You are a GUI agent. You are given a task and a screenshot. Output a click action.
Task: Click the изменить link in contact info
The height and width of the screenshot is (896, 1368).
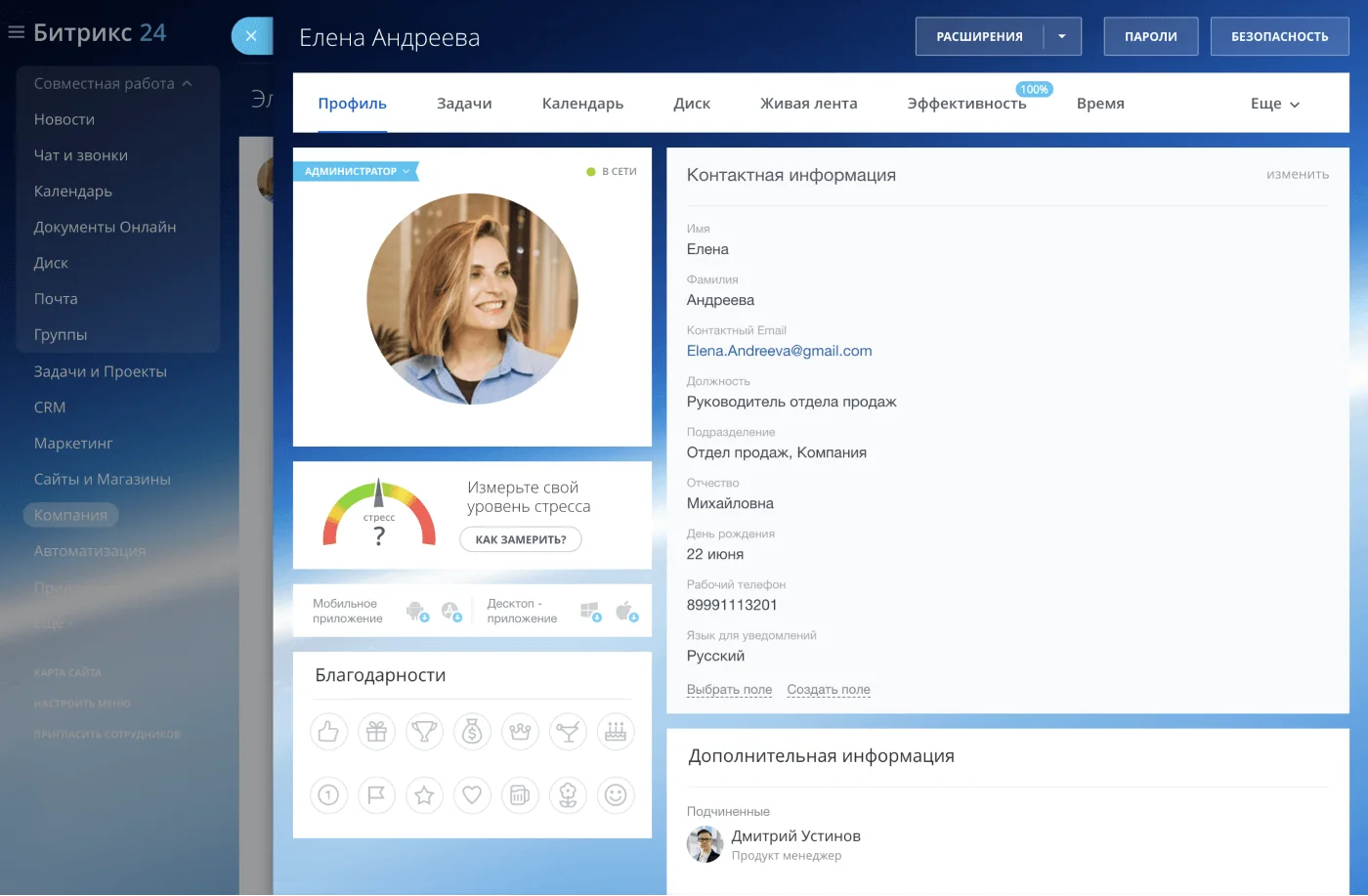[x=1297, y=174]
